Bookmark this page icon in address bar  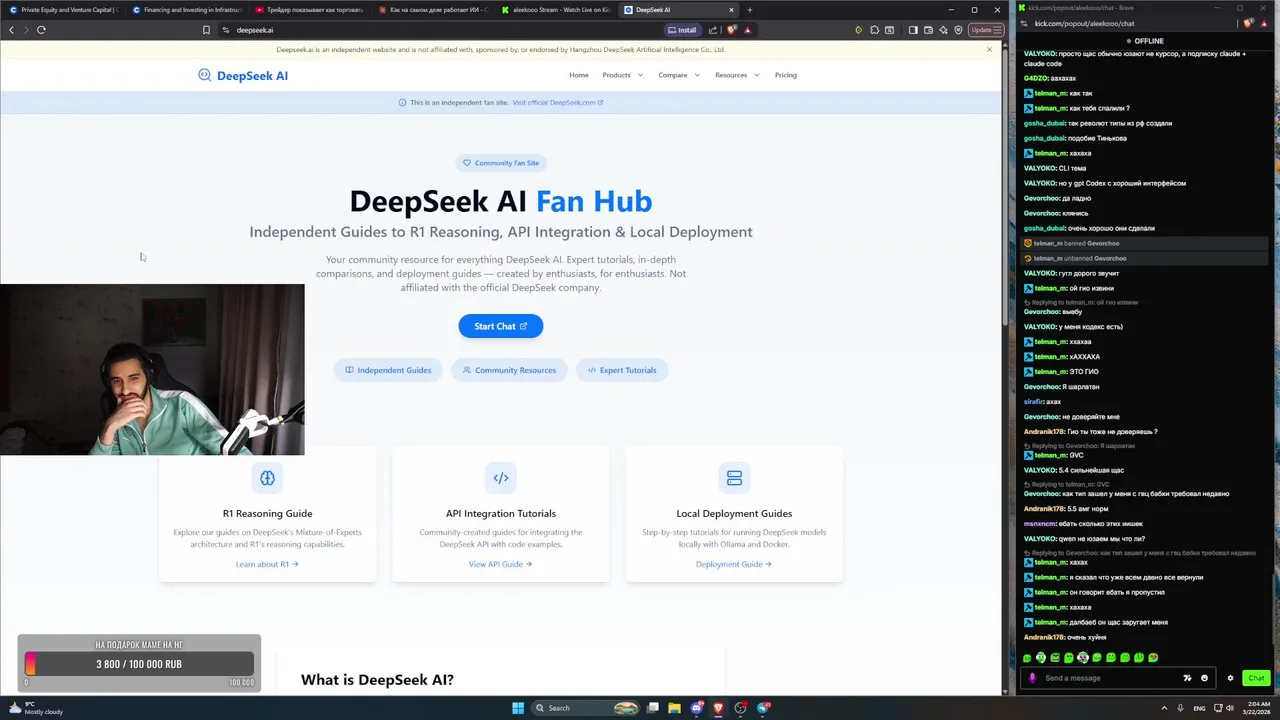207,30
